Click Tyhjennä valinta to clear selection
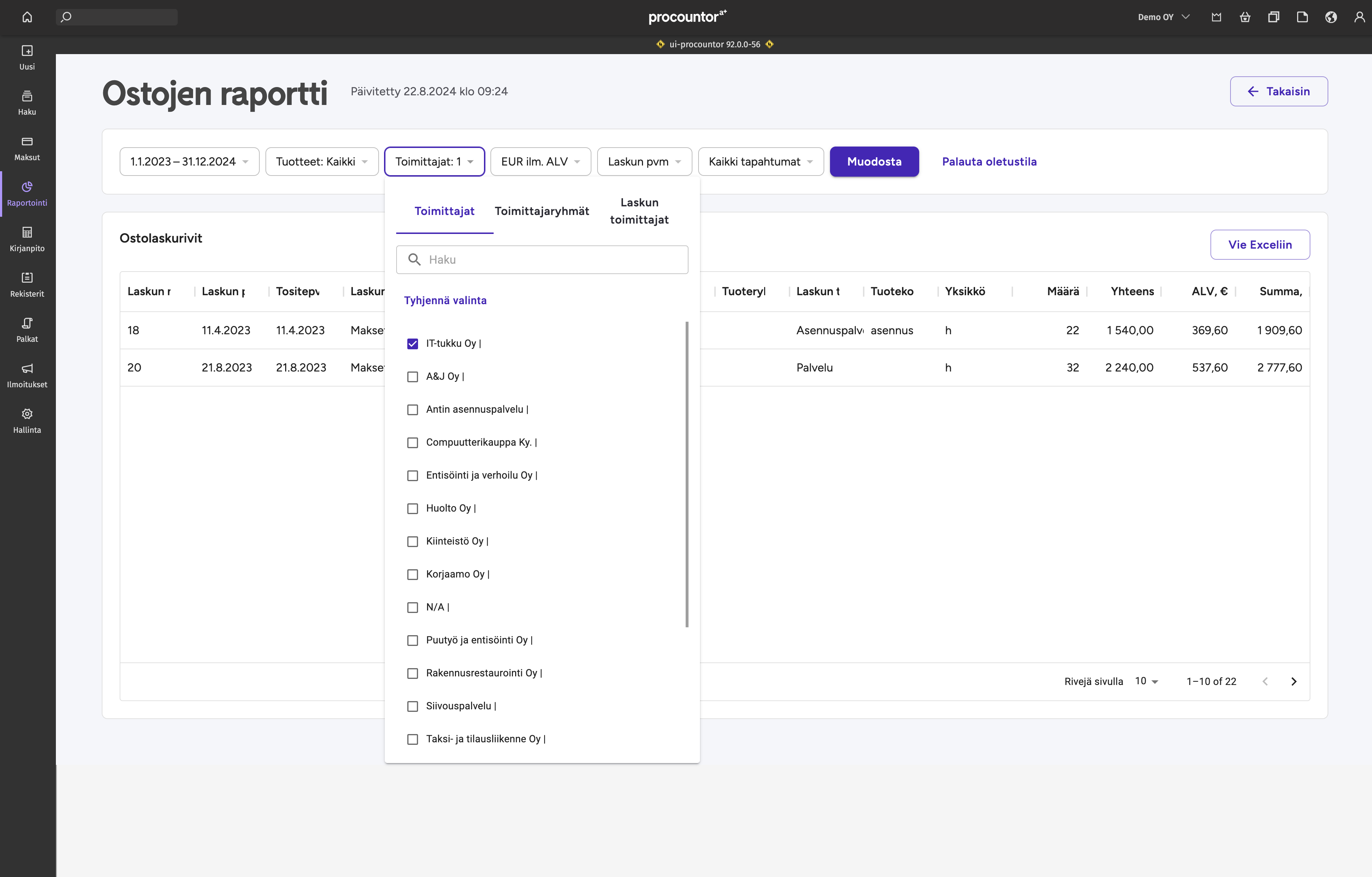The width and height of the screenshot is (1372, 877). [445, 300]
